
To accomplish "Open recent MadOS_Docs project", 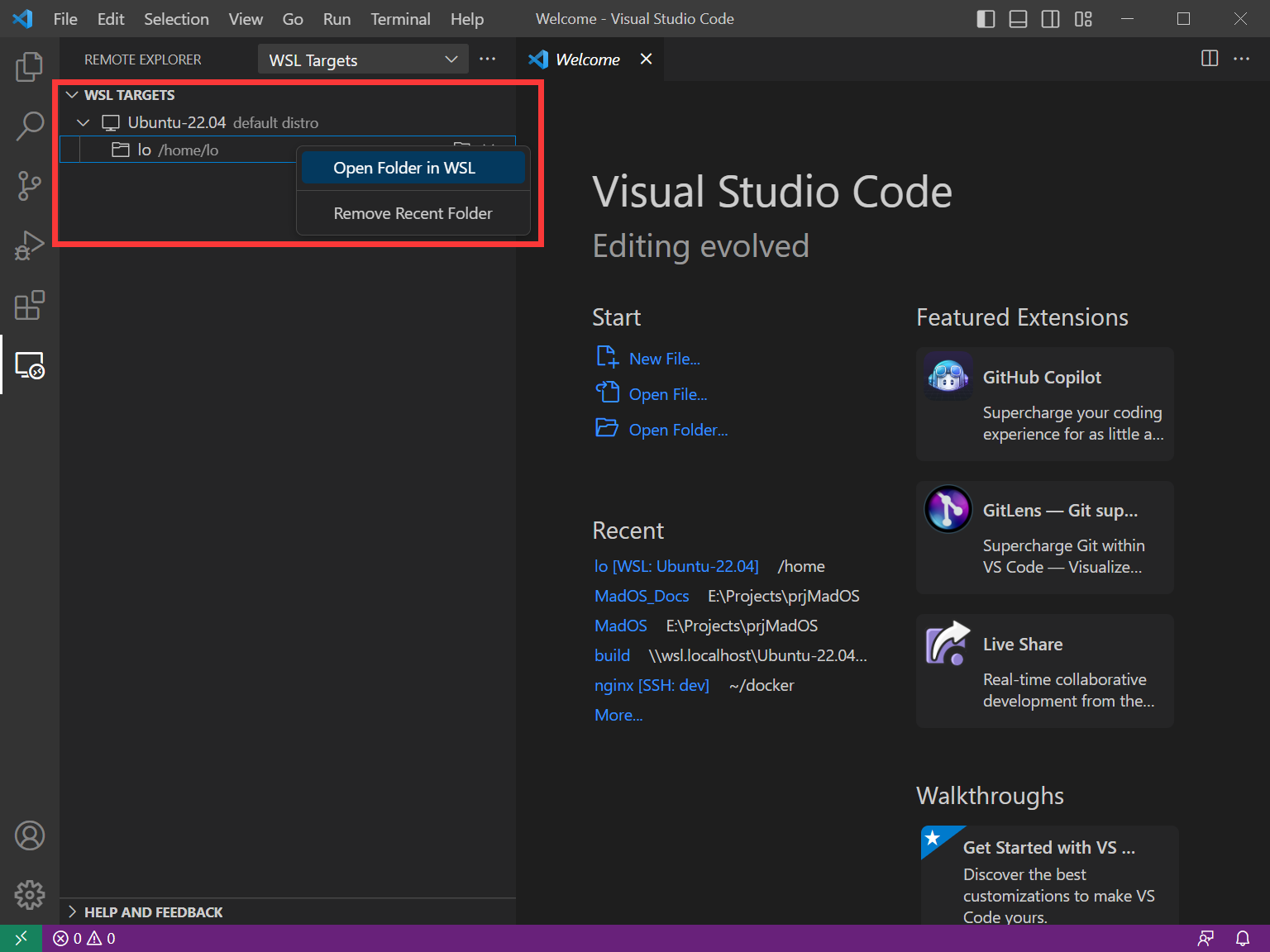I will click(642, 596).
